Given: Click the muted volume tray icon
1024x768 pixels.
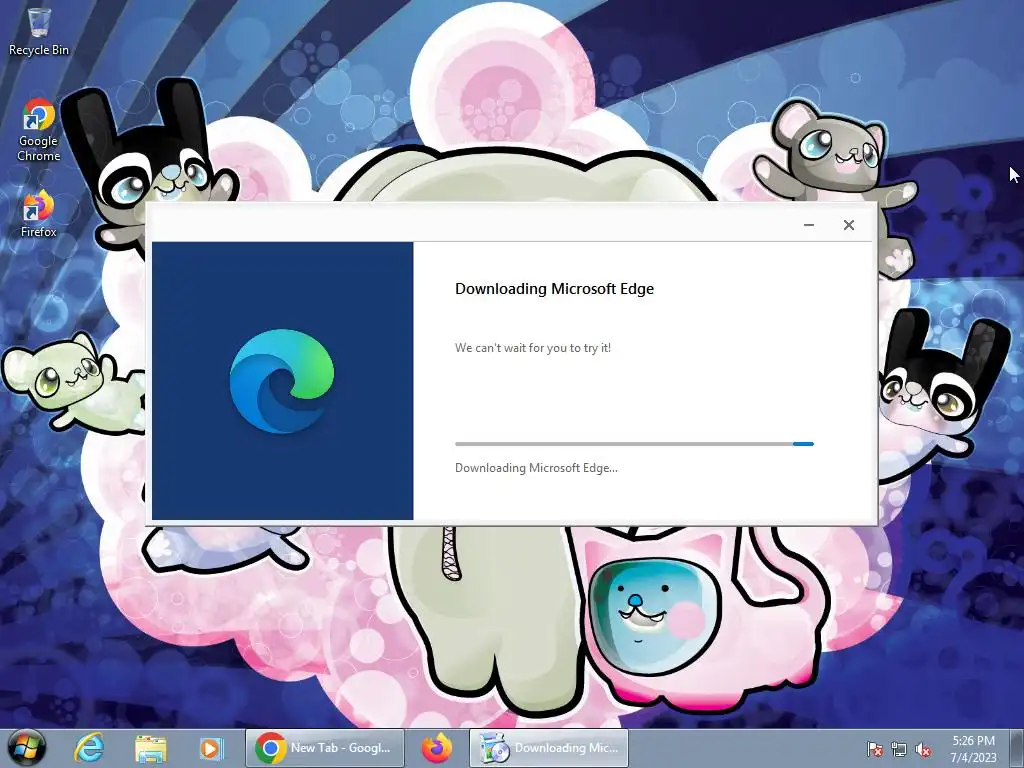Looking at the screenshot, I should point(923,749).
